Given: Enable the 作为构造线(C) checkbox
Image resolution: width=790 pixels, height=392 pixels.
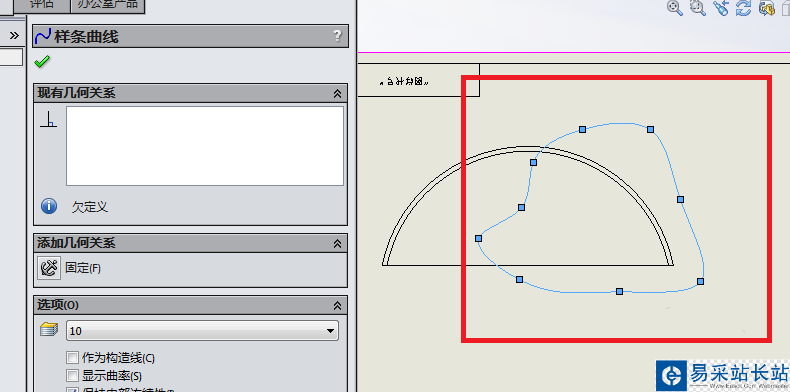Looking at the screenshot, I should point(73,358).
